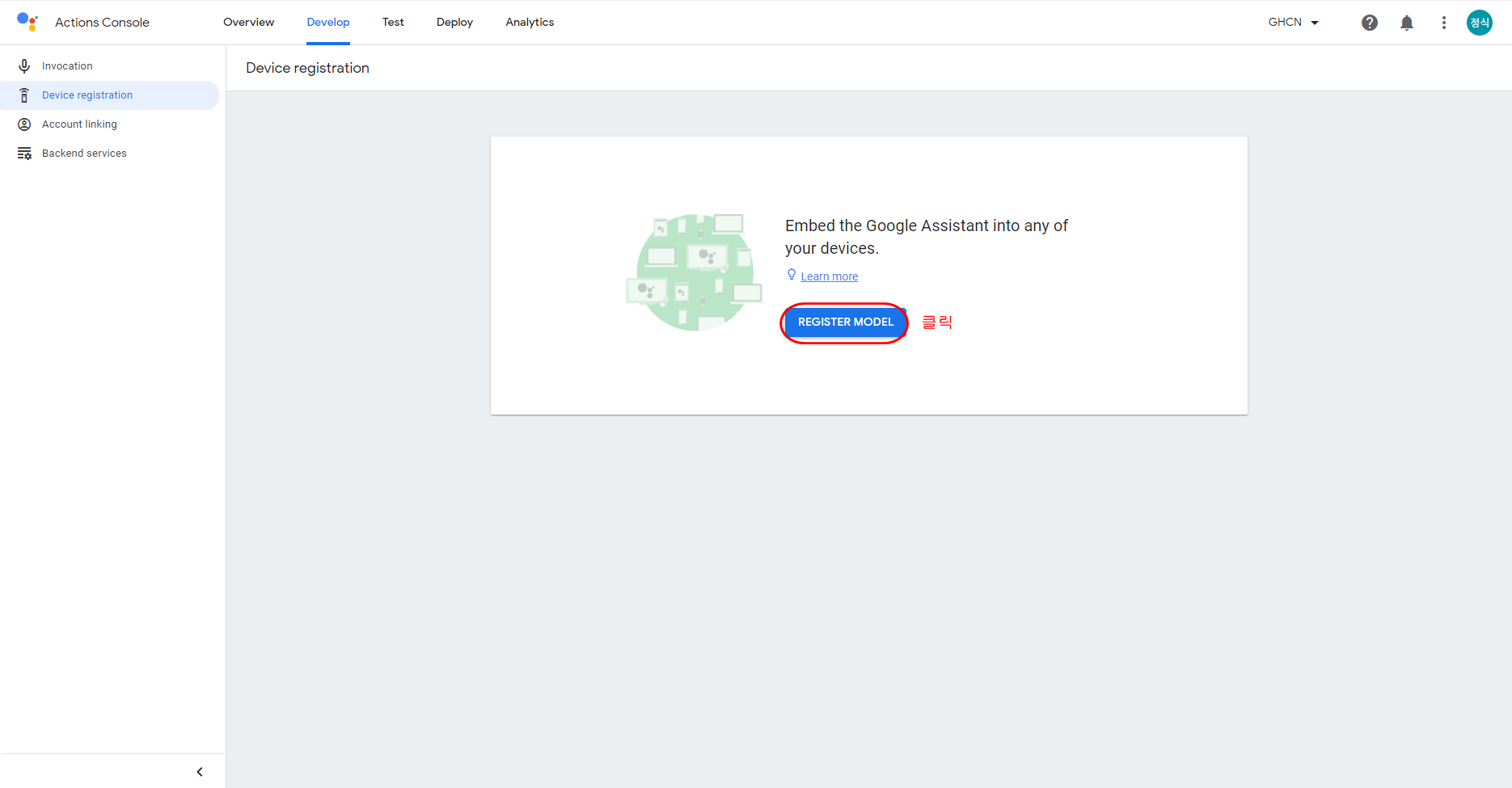The height and width of the screenshot is (788, 1512).
Task: Open notifications bell icon
Action: point(1407,23)
